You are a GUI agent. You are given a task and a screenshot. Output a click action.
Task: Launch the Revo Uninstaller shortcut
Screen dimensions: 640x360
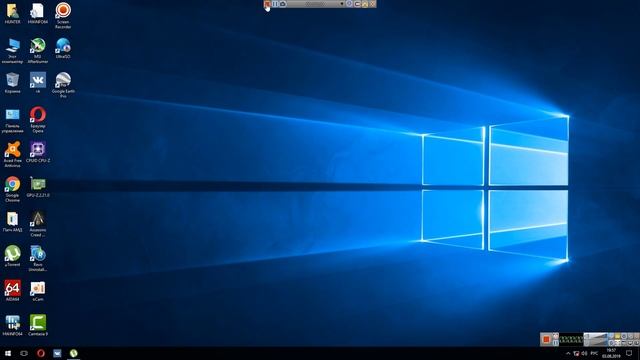pos(38,258)
